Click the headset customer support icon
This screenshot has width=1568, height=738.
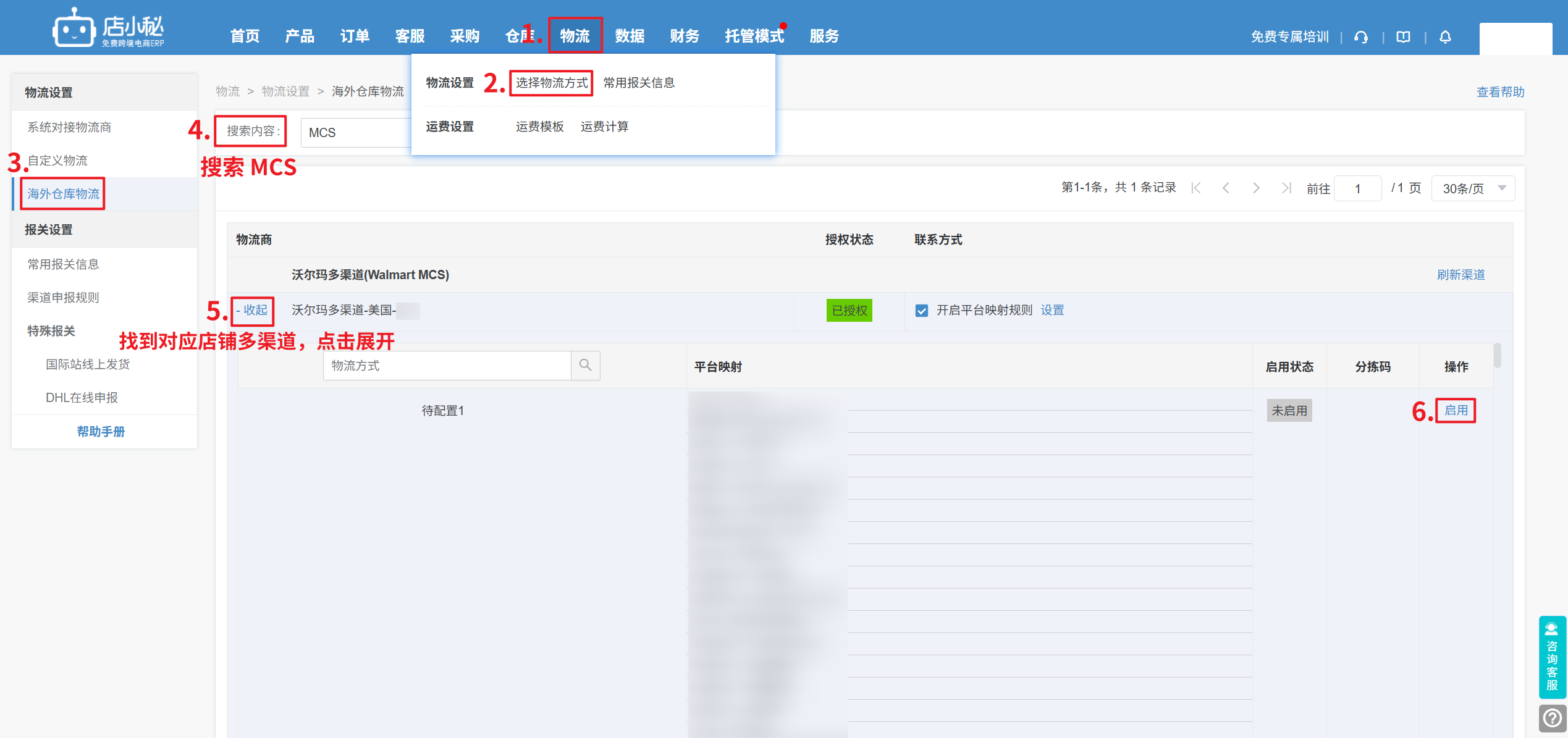point(1360,37)
